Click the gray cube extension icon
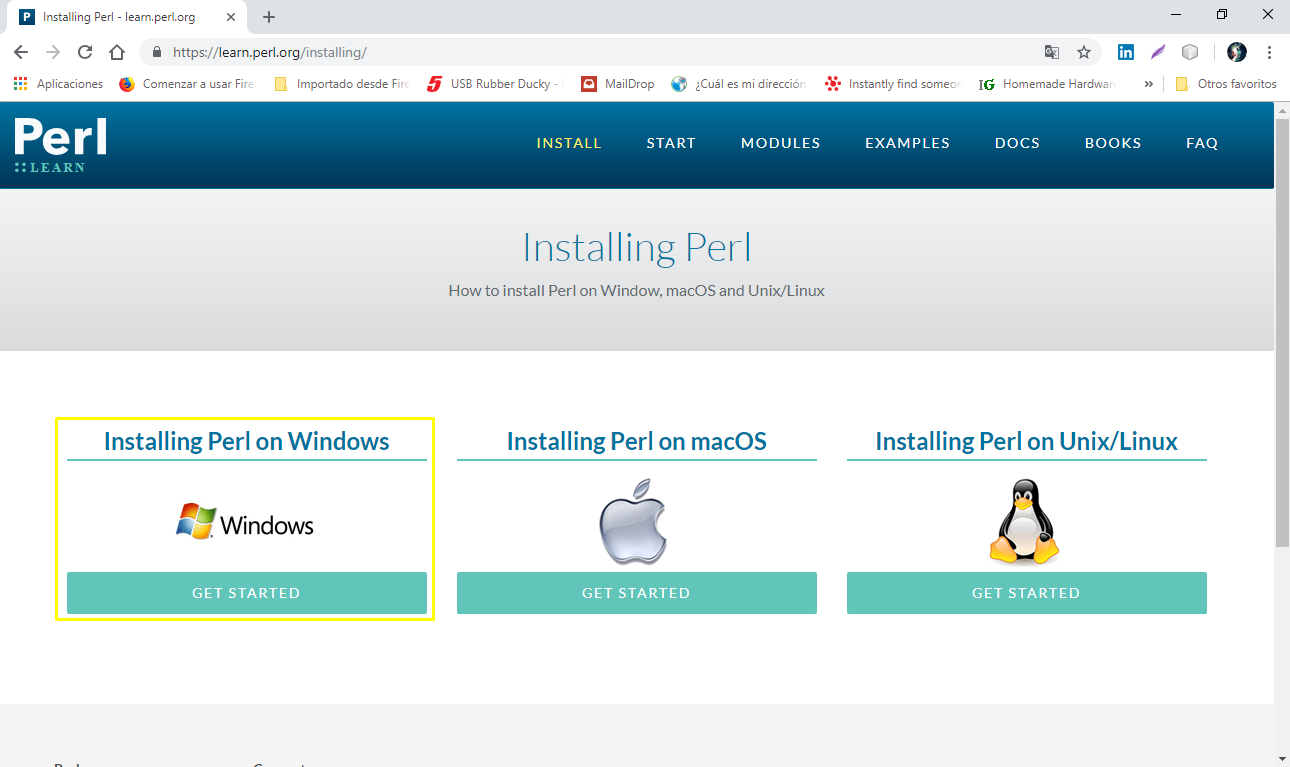The width and height of the screenshot is (1290, 767). [1190, 52]
